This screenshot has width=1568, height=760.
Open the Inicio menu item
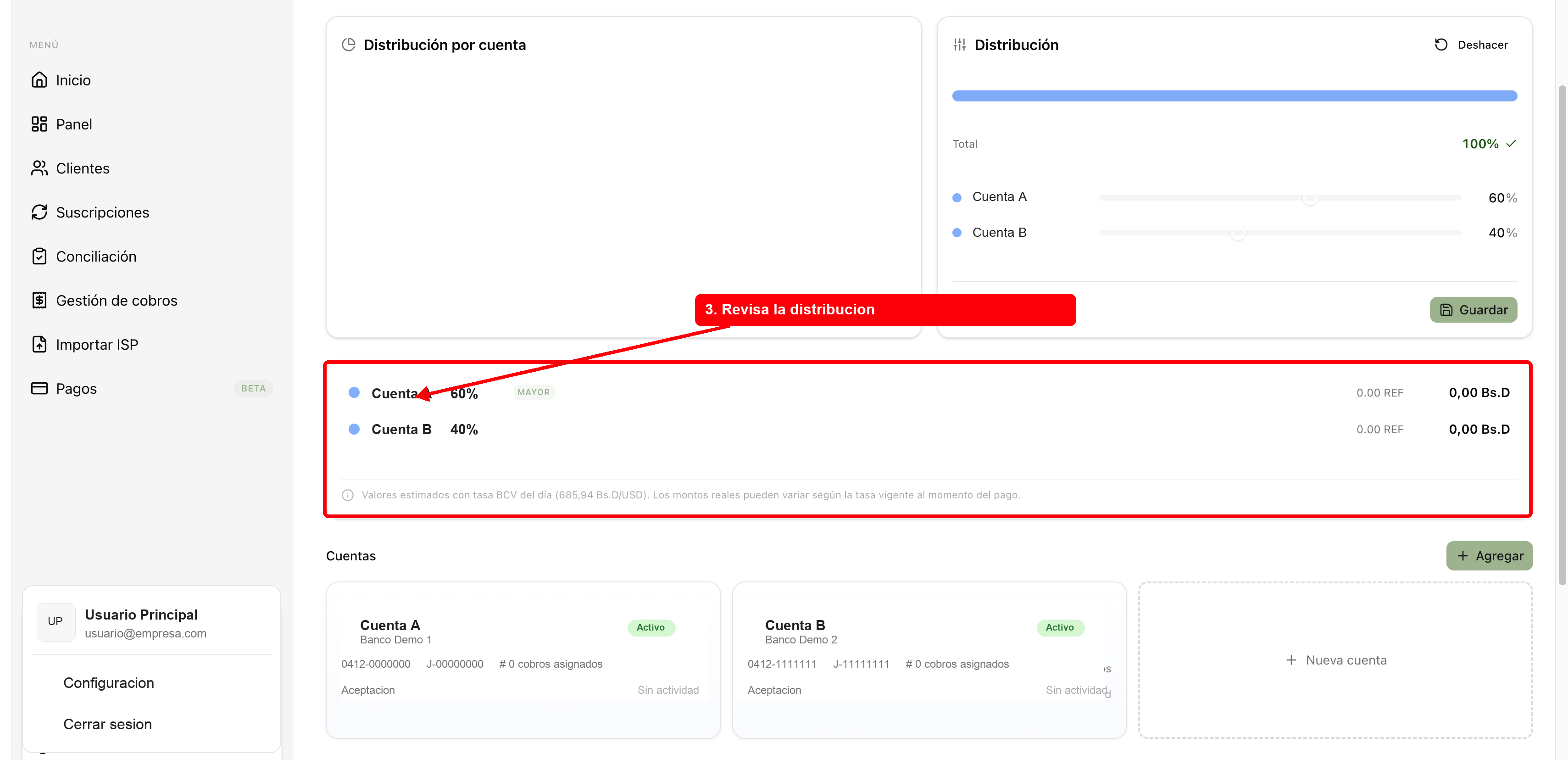click(x=151, y=80)
